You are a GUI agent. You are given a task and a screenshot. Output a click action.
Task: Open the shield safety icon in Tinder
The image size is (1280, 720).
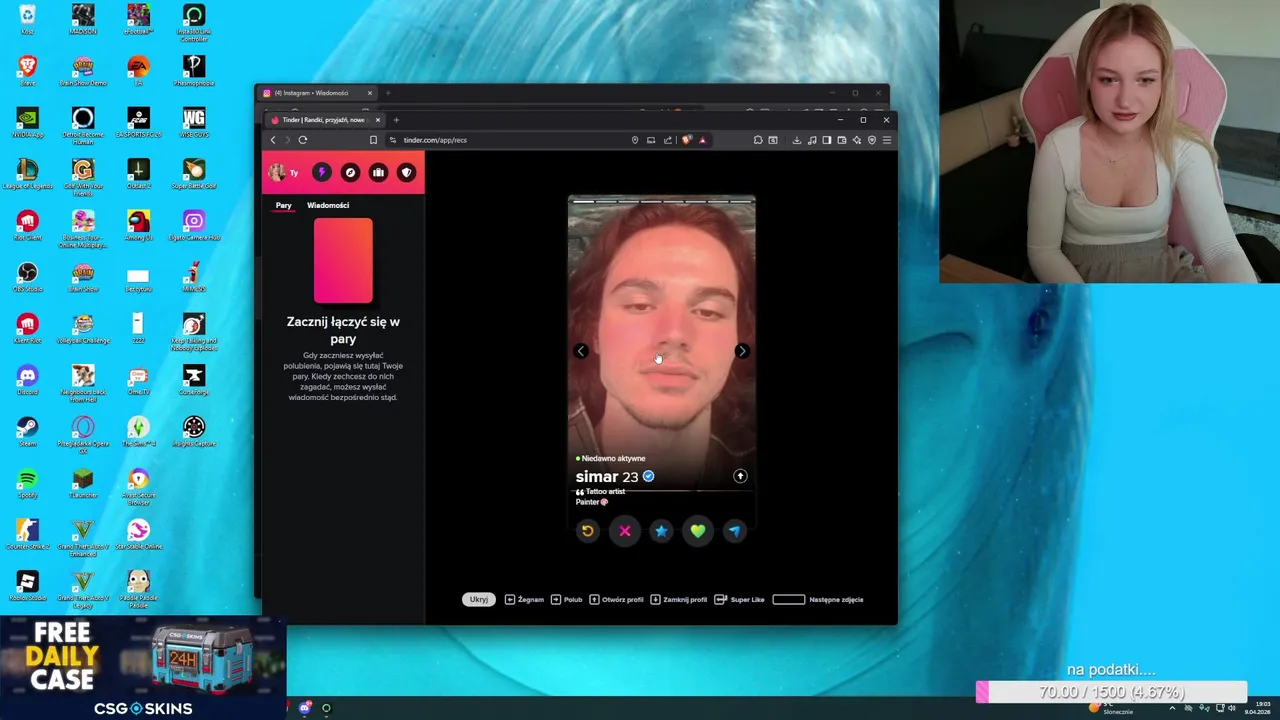coord(406,172)
